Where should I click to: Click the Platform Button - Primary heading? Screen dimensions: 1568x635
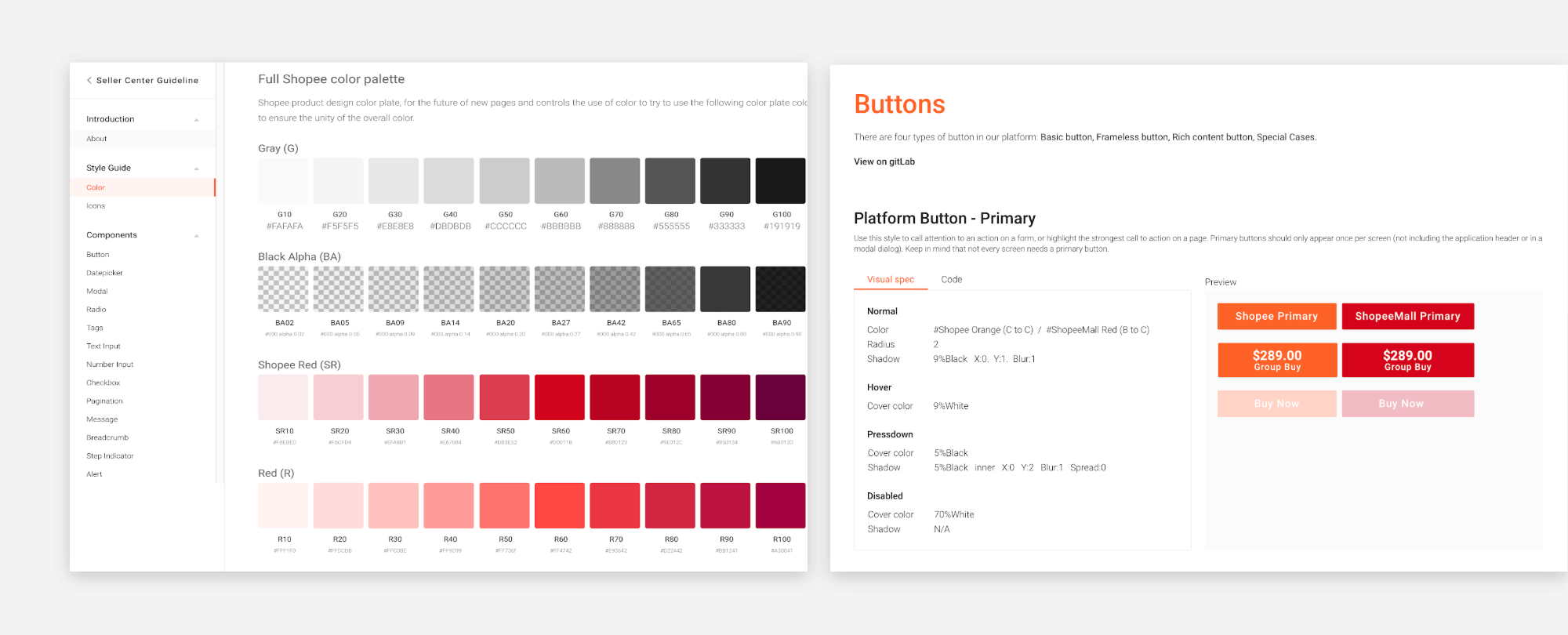click(x=945, y=219)
